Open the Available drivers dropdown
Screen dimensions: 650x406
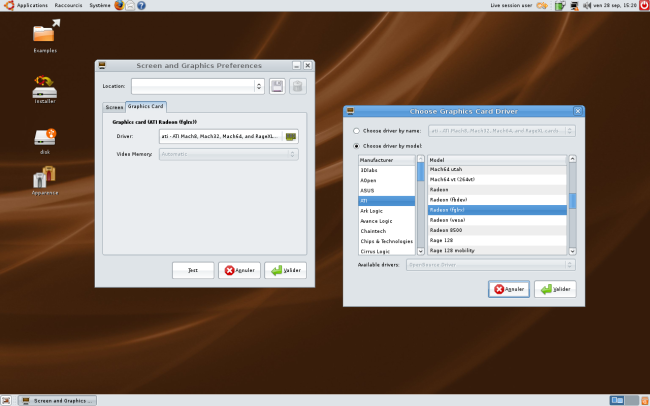tap(491, 265)
